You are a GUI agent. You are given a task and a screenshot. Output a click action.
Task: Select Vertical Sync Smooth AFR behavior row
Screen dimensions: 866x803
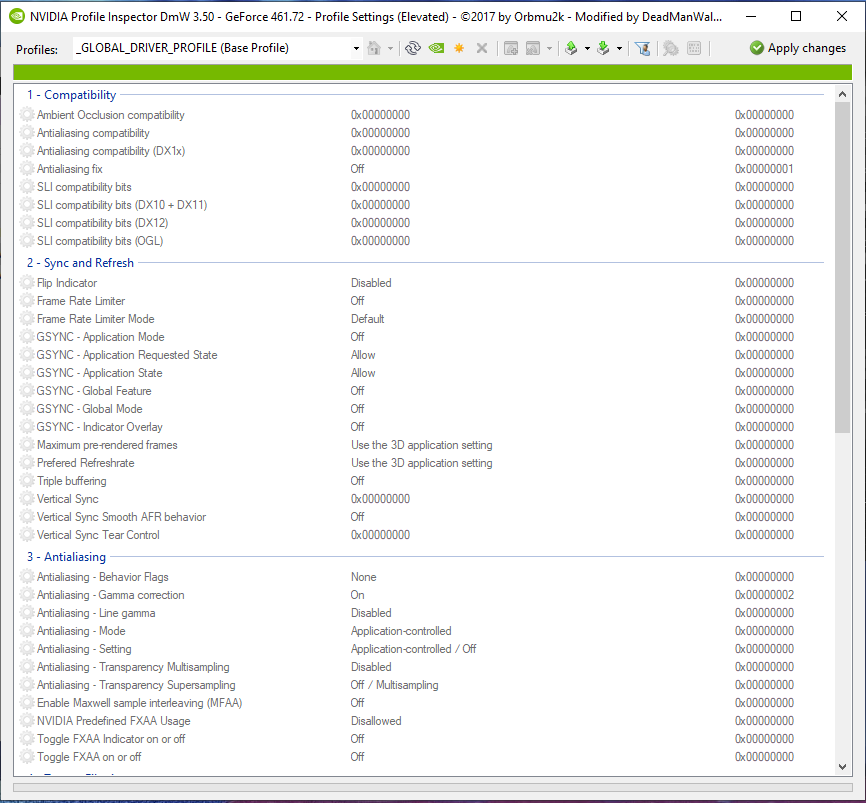(424, 517)
